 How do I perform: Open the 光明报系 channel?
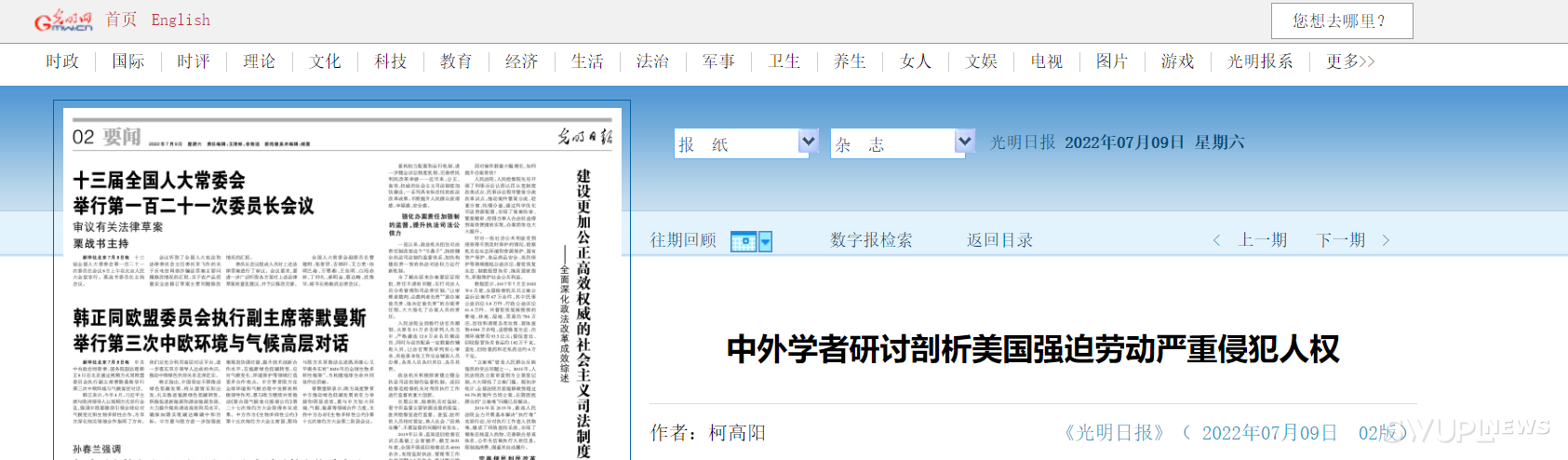(1260, 61)
